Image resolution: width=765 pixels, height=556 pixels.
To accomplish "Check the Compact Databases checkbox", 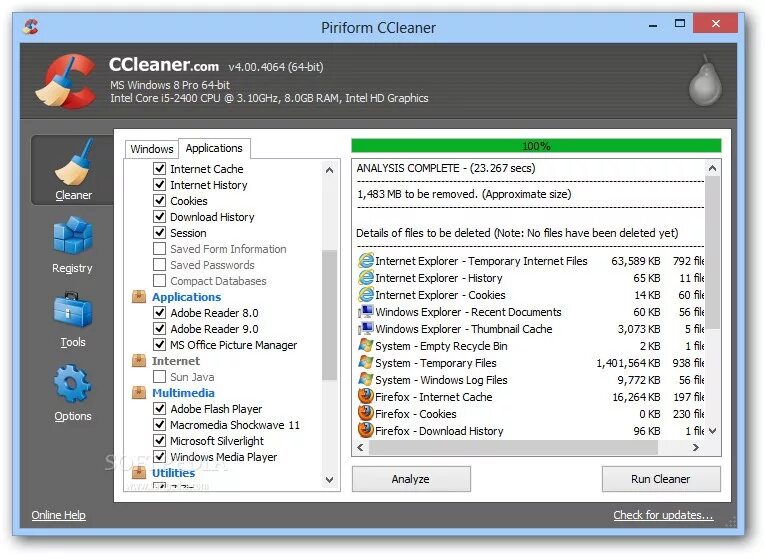I will [x=160, y=280].
